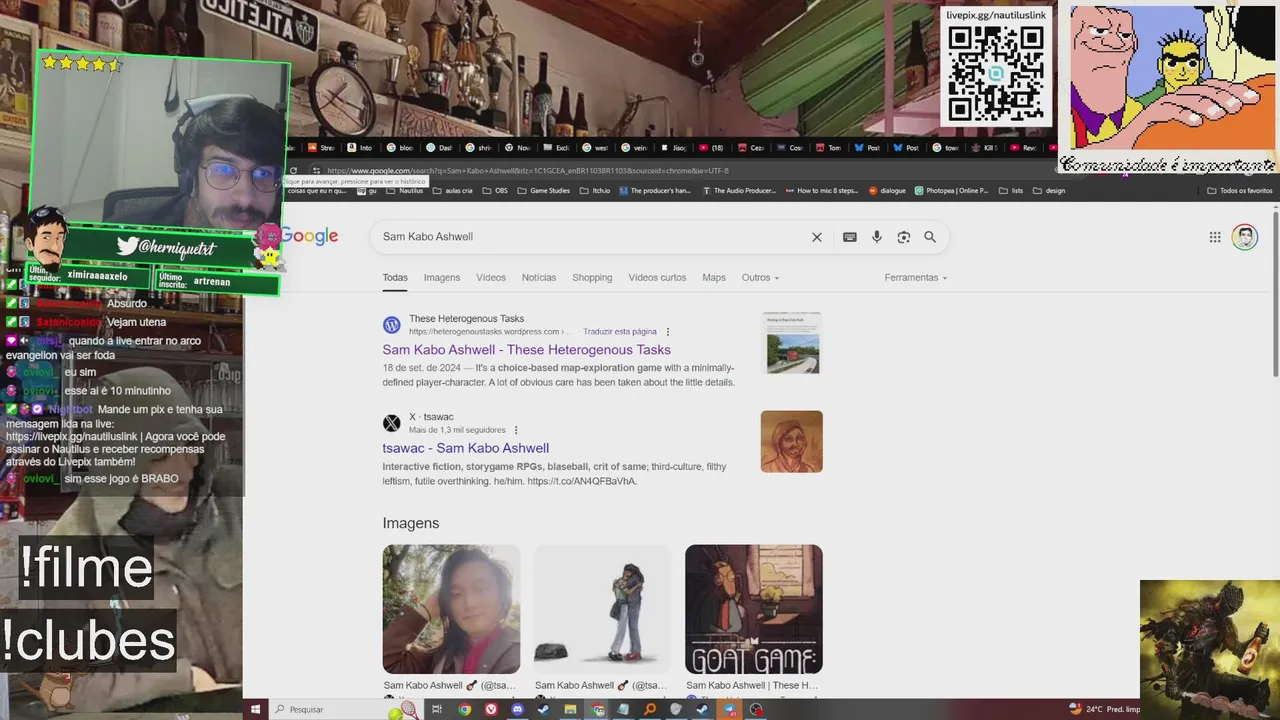
Task: Open the 'Todos os favoritos' folder
Action: [x=1240, y=191]
